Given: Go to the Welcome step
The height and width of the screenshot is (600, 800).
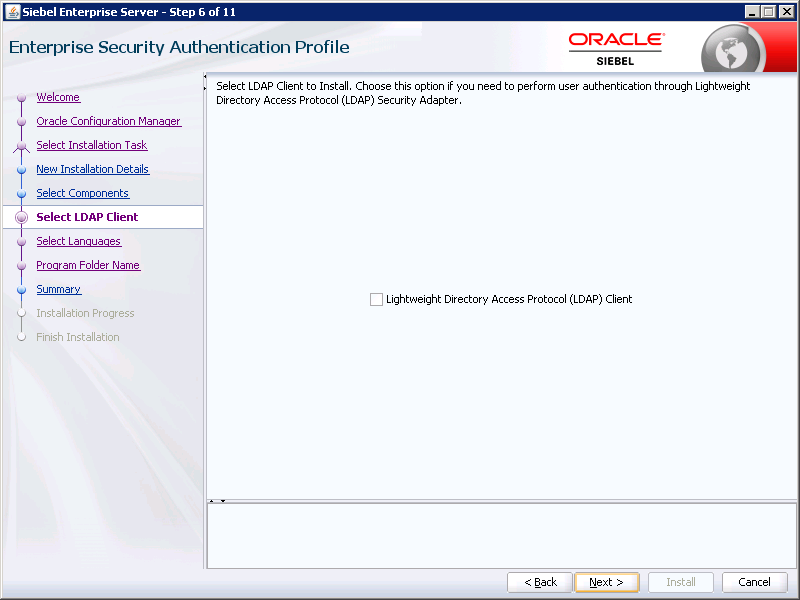Looking at the screenshot, I should (58, 97).
